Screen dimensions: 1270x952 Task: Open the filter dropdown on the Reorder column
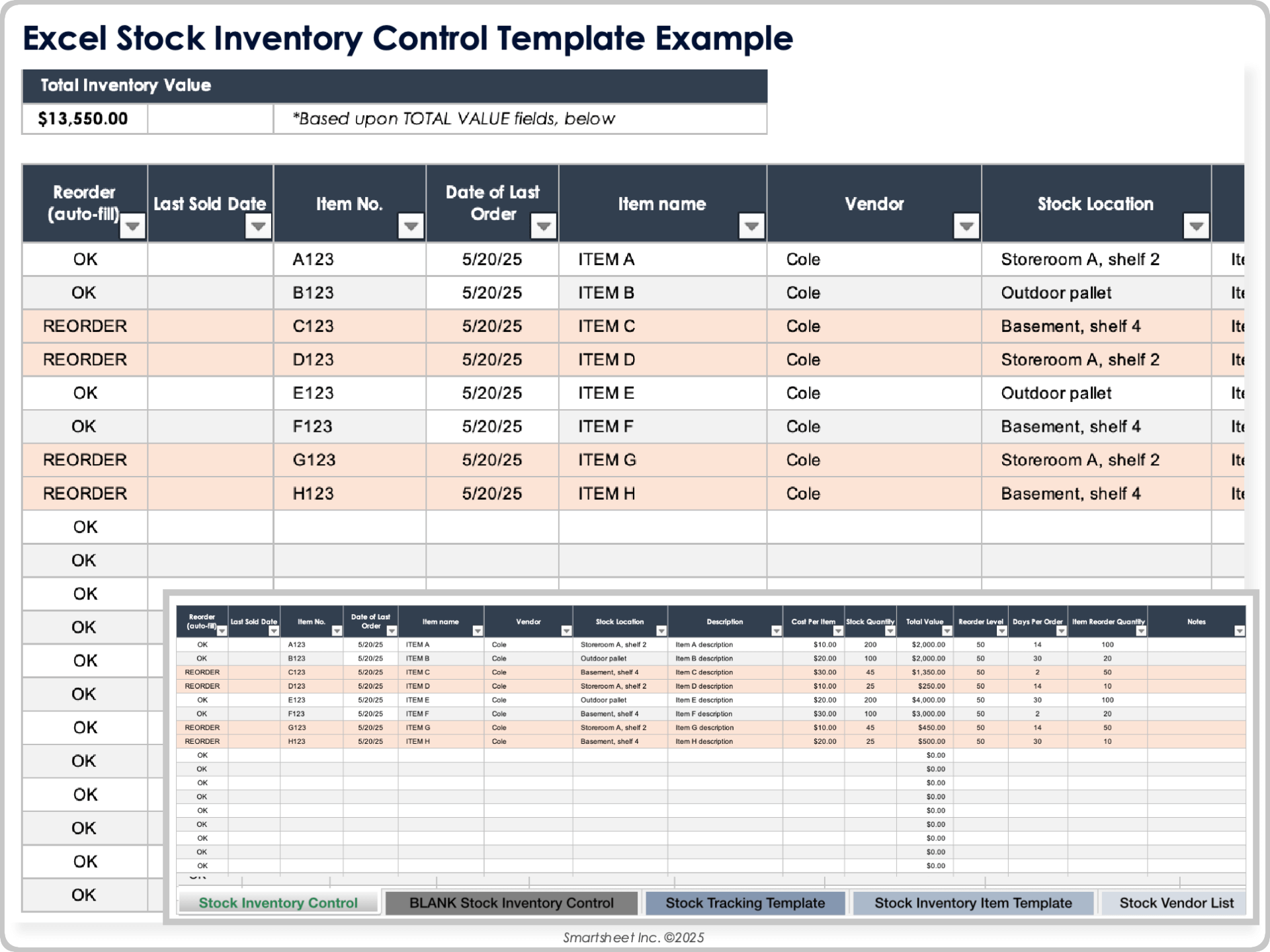(132, 225)
